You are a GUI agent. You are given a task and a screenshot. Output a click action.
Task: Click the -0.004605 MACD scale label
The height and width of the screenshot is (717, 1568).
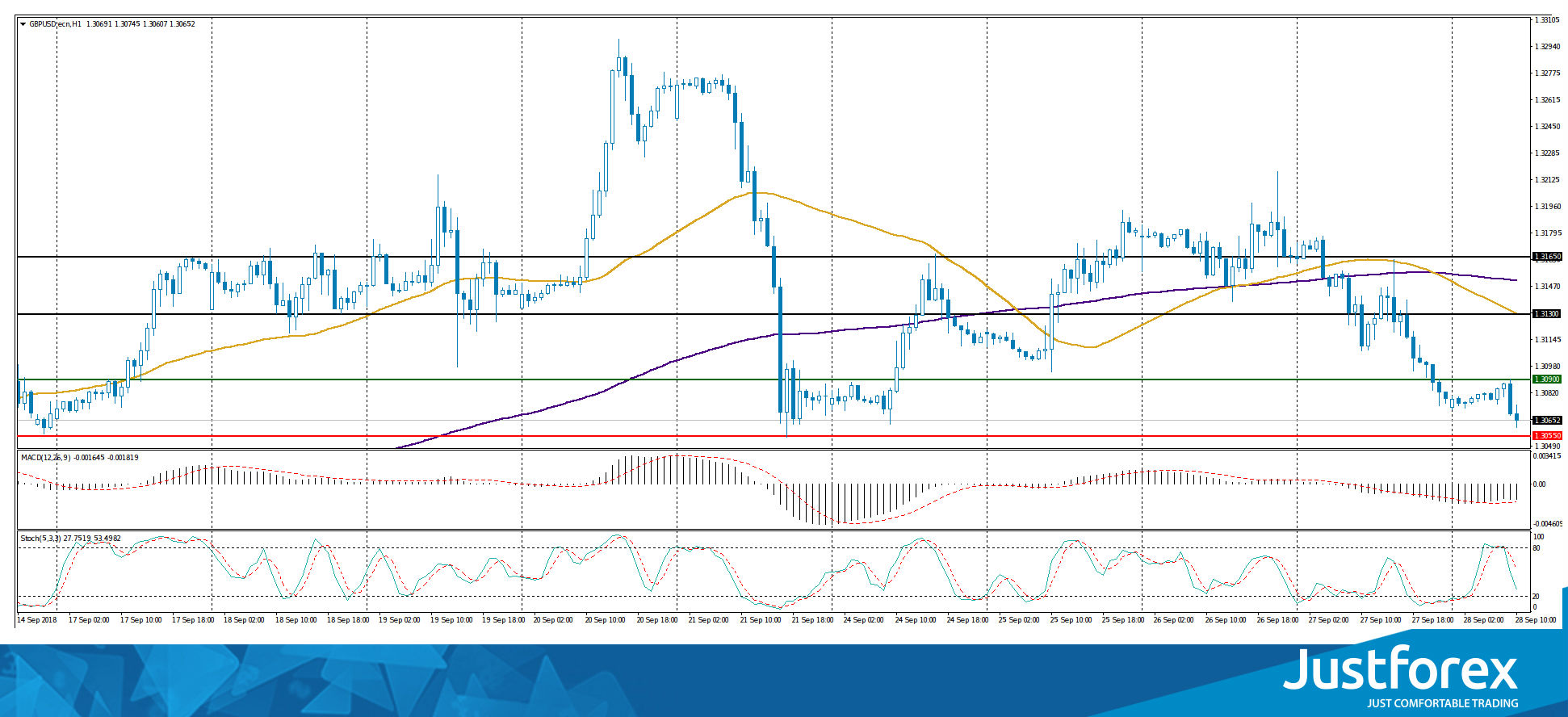[1548, 524]
